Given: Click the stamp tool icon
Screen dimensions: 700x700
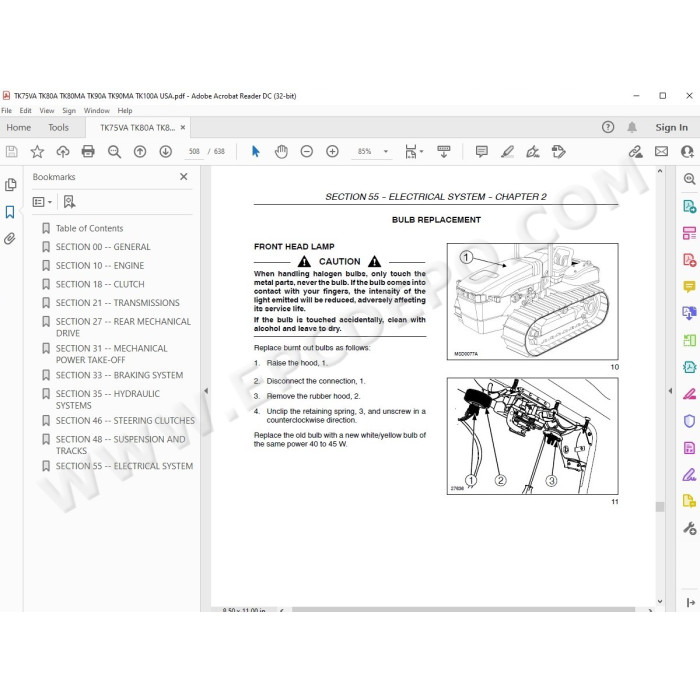Looking at the screenshot, I should (558, 152).
